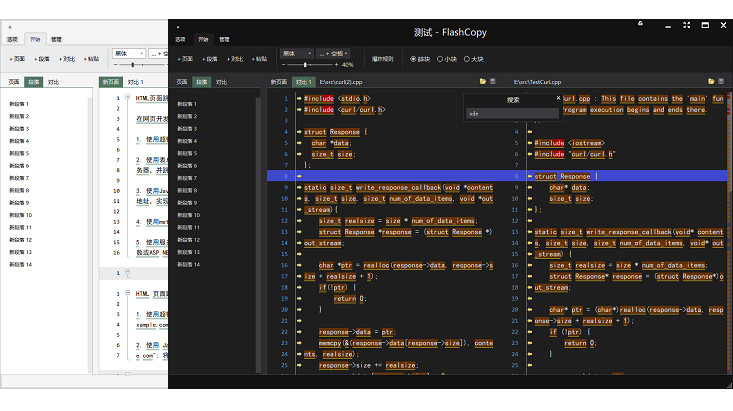733x411 pixels.
Task: Open the 对比 1 document tab in dark window
Action: tap(303, 81)
